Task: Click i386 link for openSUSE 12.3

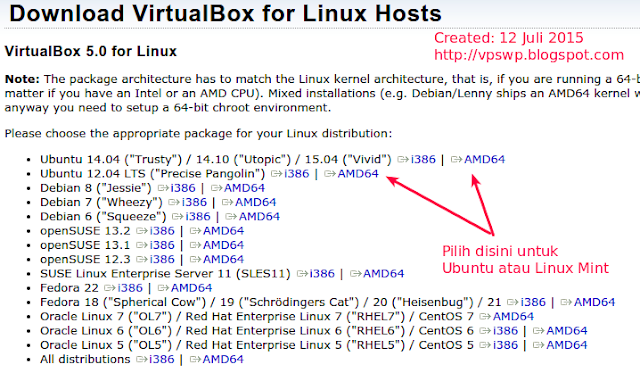Action: 162,259
